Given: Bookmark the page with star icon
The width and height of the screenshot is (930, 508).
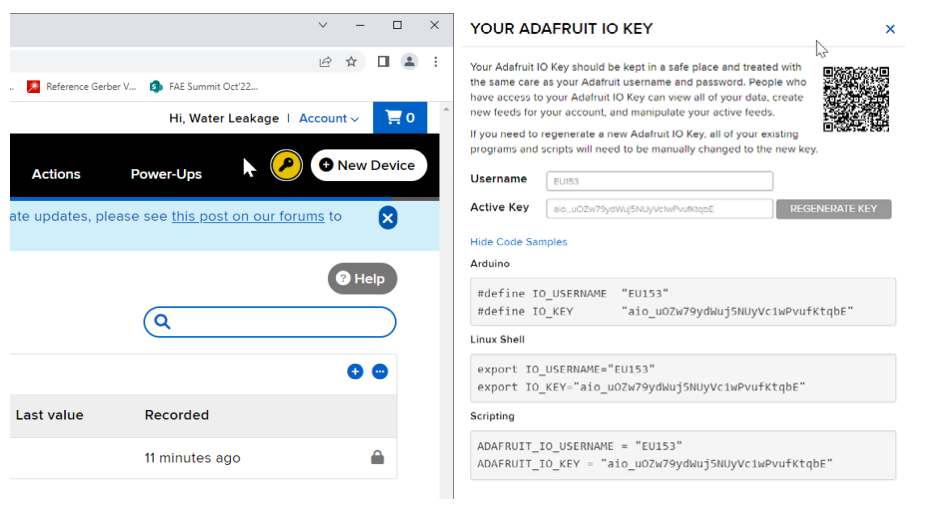Looking at the screenshot, I should tap(351, 61).
